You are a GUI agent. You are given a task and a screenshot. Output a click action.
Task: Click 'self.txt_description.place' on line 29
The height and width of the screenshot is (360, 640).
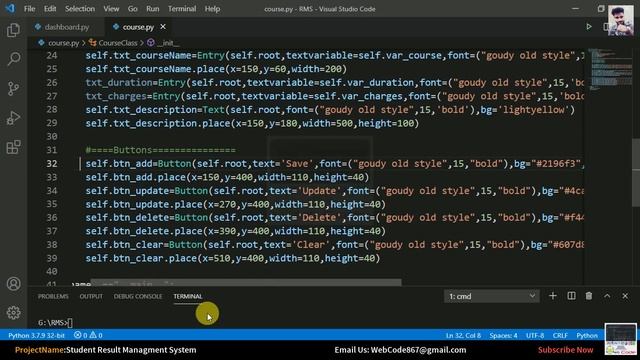158,123
